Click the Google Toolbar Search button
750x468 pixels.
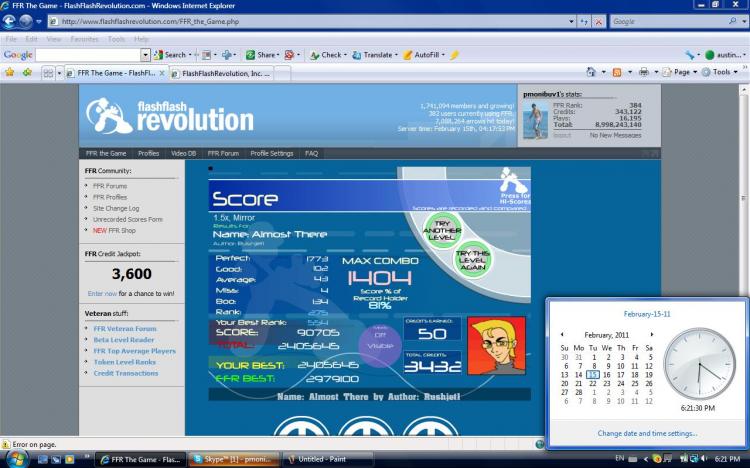click(x=170, y=55)
